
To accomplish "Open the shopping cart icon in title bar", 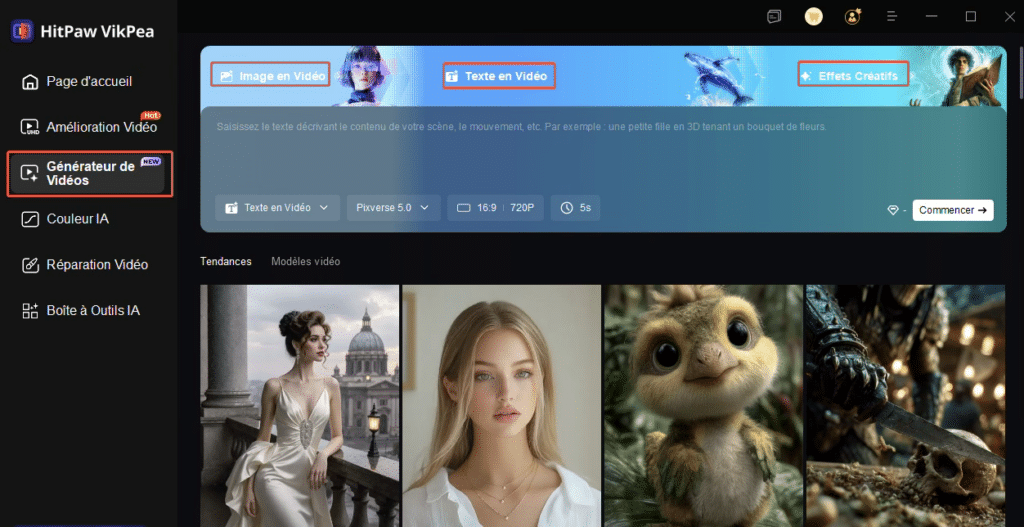I will click(x=813, y=16).
